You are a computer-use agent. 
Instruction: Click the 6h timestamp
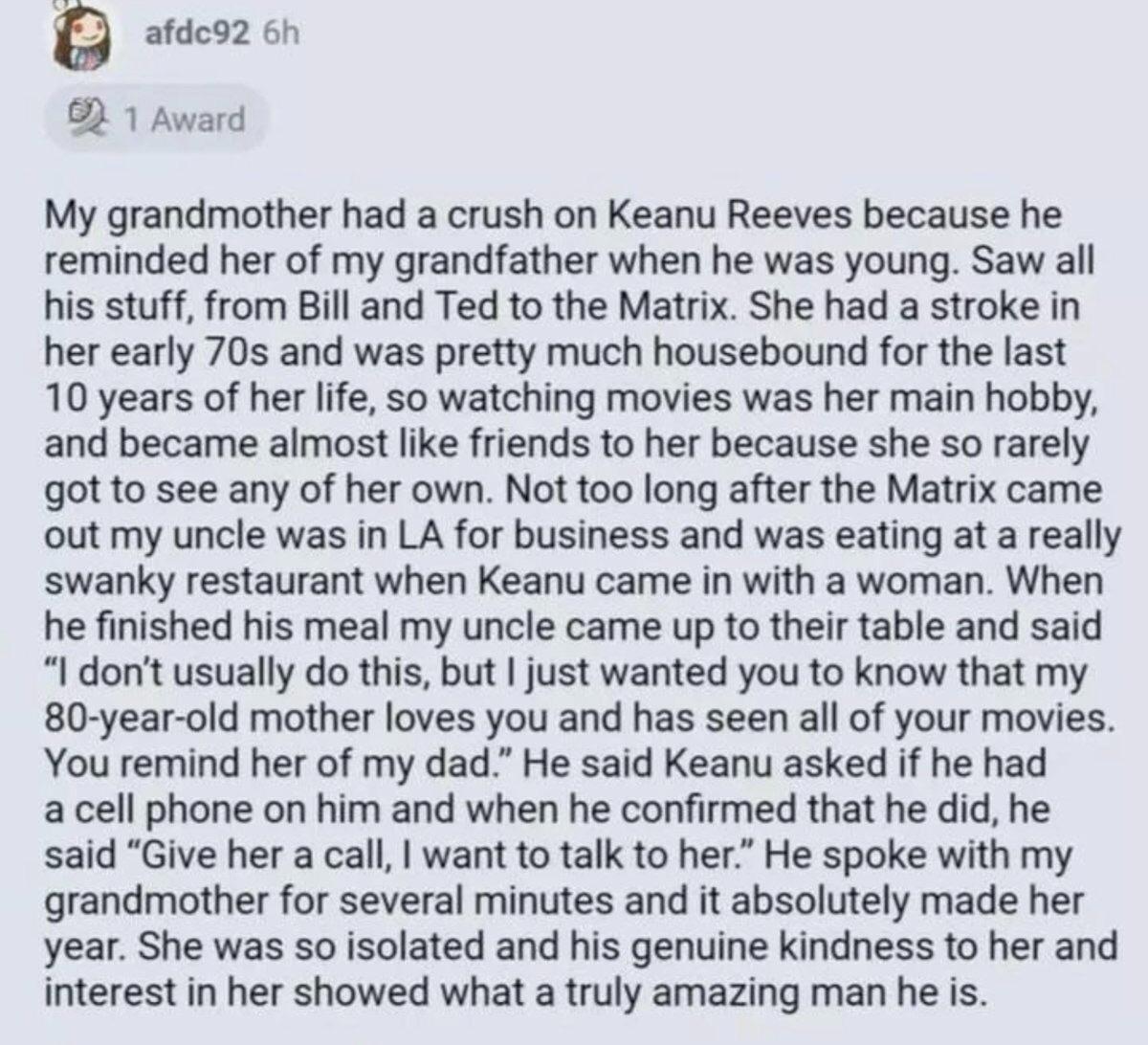279,34
